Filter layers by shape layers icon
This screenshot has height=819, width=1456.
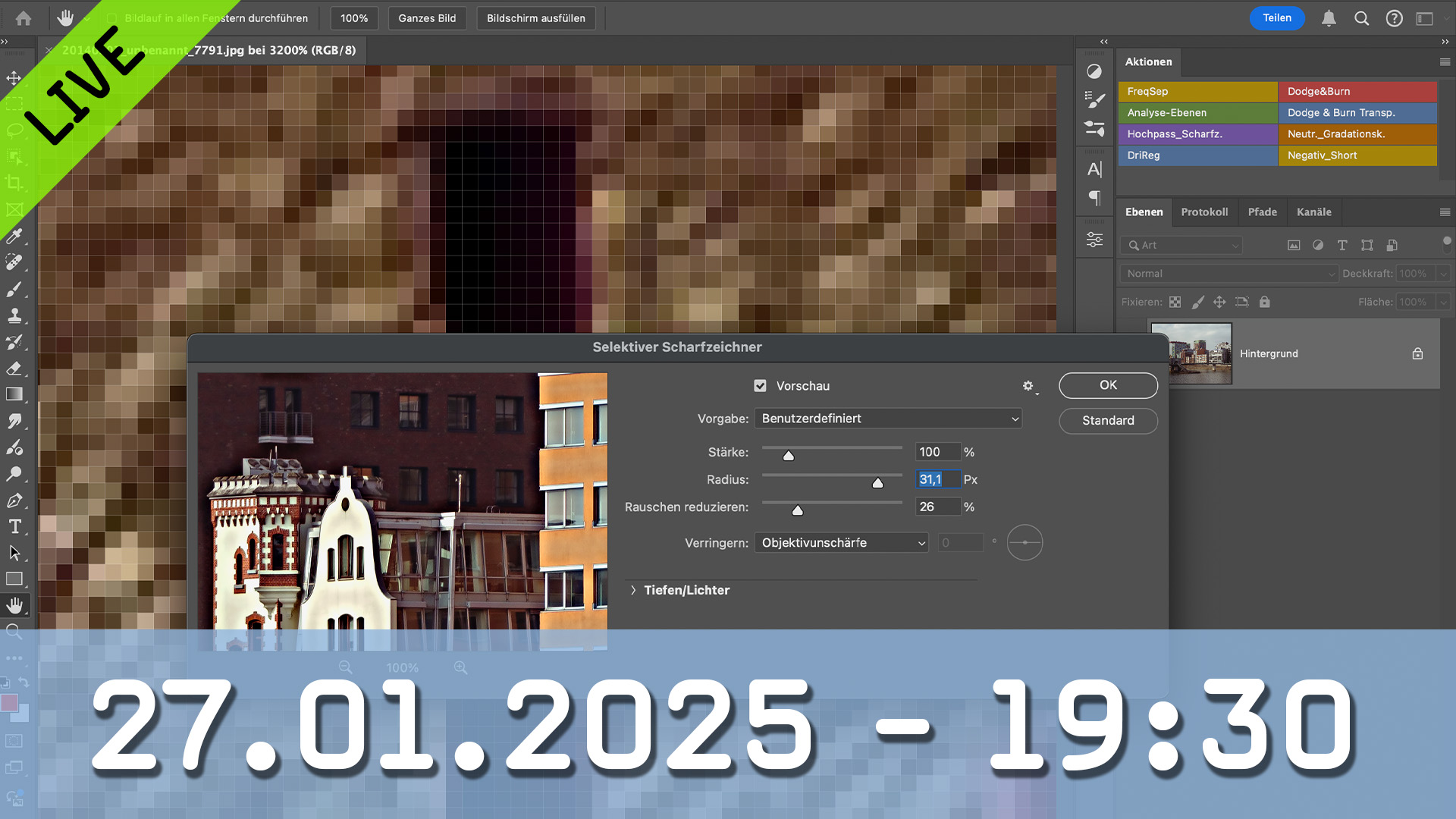click(1367, 245)
